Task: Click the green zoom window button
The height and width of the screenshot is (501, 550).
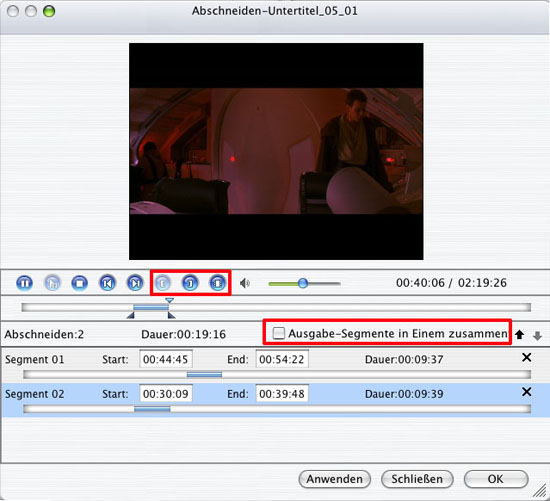Action: 49,11
